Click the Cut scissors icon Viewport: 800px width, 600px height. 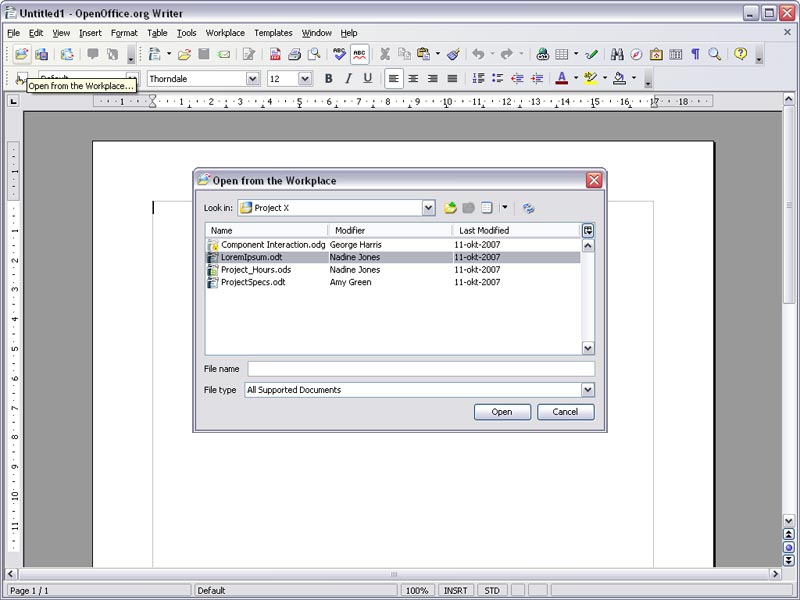(x=385, y=54)
